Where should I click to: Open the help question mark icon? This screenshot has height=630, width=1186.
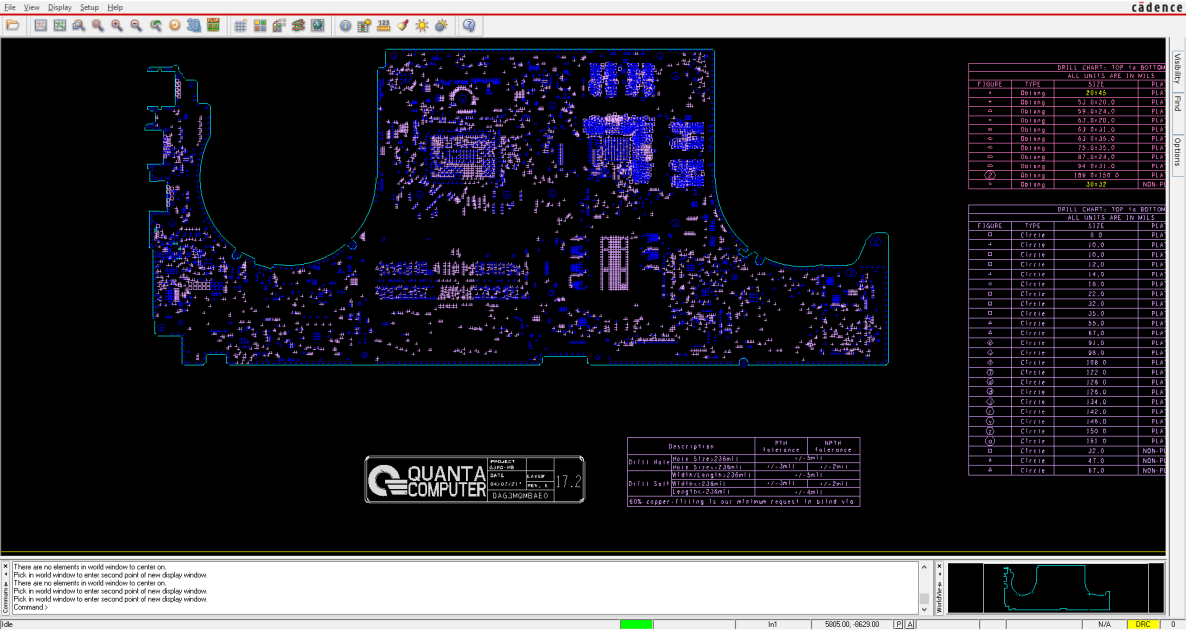coord(469,26)
